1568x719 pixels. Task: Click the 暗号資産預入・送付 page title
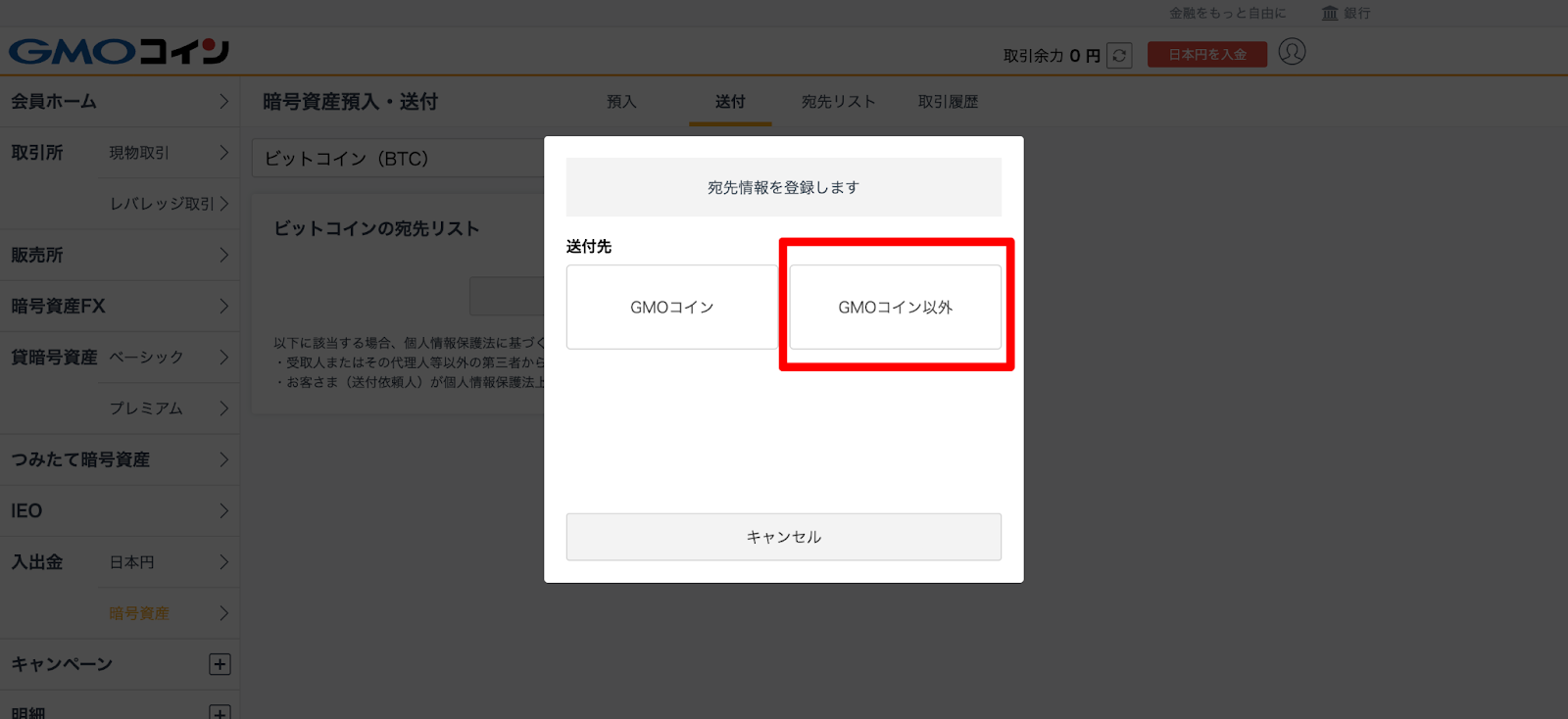350,102
